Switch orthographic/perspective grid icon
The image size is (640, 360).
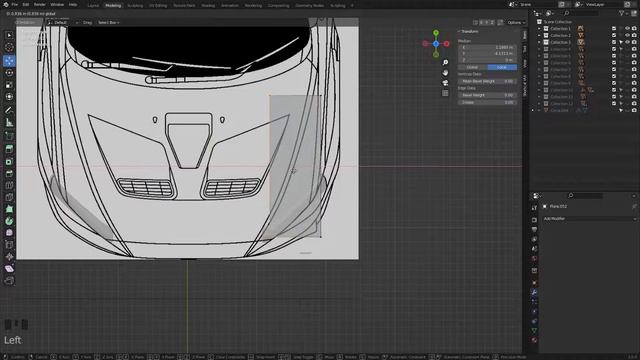click(x=445, y=93)
